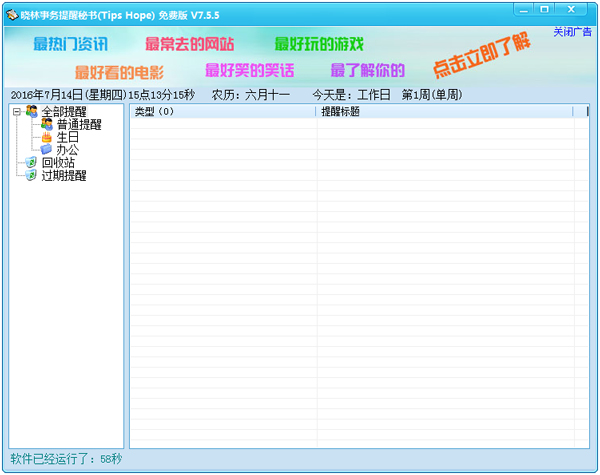600x475 pixels.
Task: Collapse the 全部提醒 tree node
Action: (17, 111)
